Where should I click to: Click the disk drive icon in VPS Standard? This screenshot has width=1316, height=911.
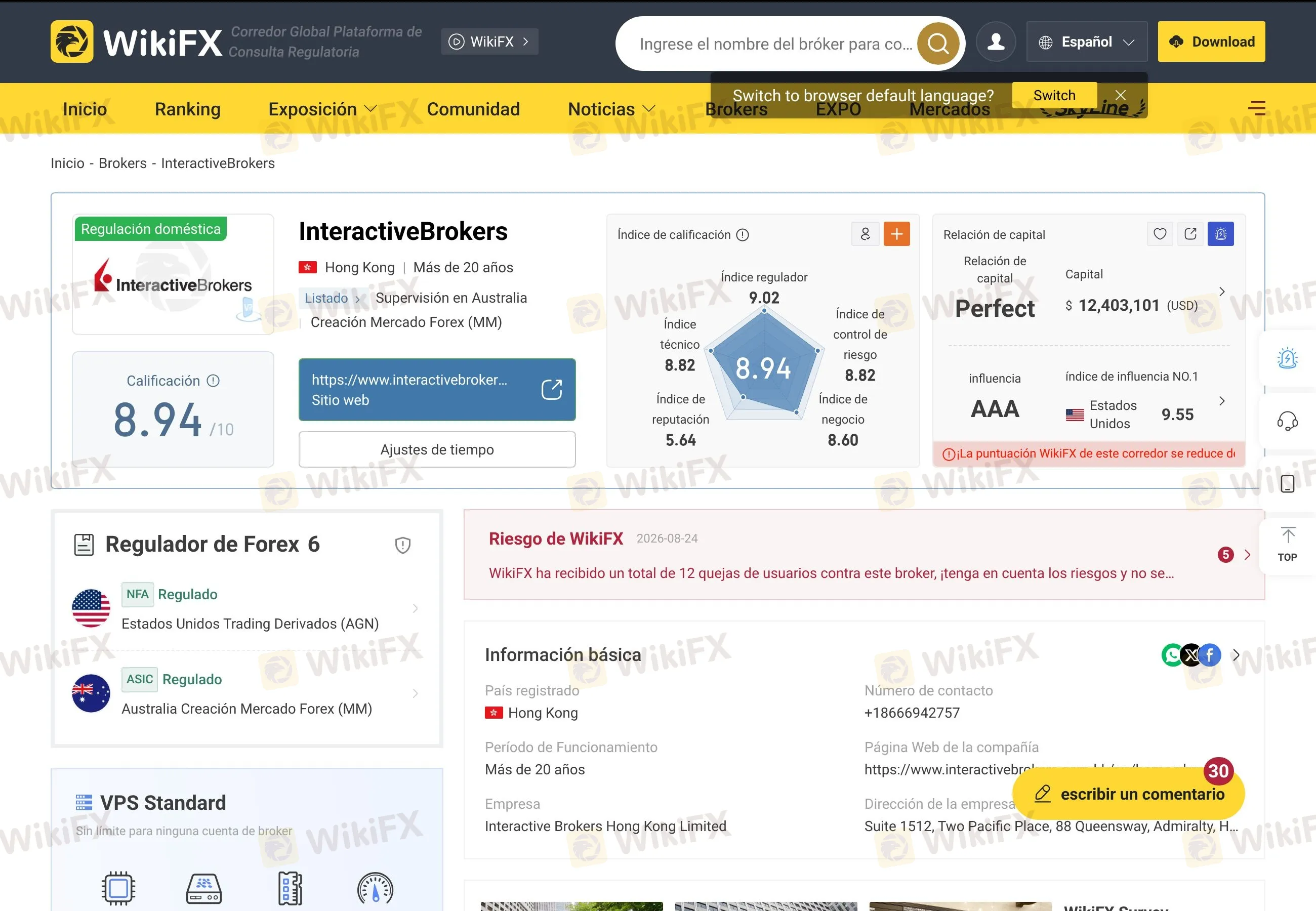tap(204, 889)
